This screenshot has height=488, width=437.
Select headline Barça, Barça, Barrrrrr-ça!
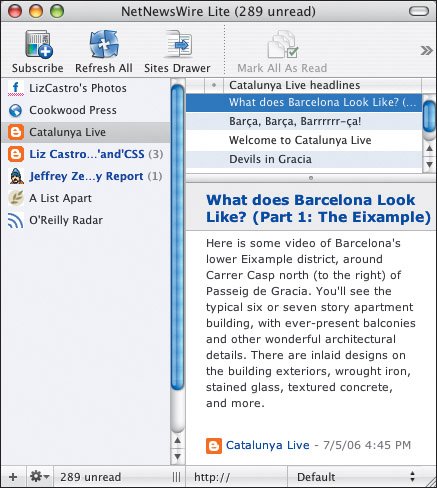click(304, 121)
